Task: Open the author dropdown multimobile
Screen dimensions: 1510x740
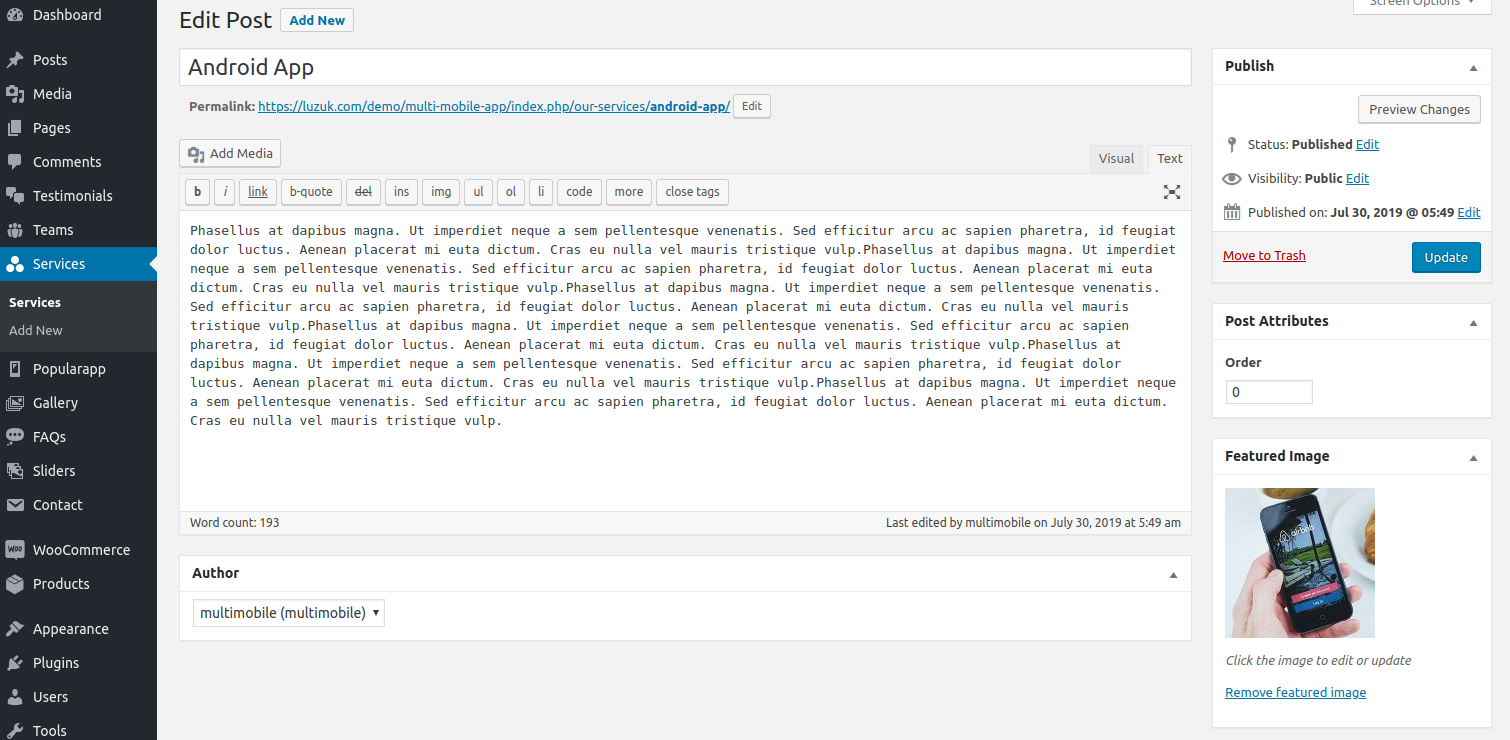Action: pos(289,613)
